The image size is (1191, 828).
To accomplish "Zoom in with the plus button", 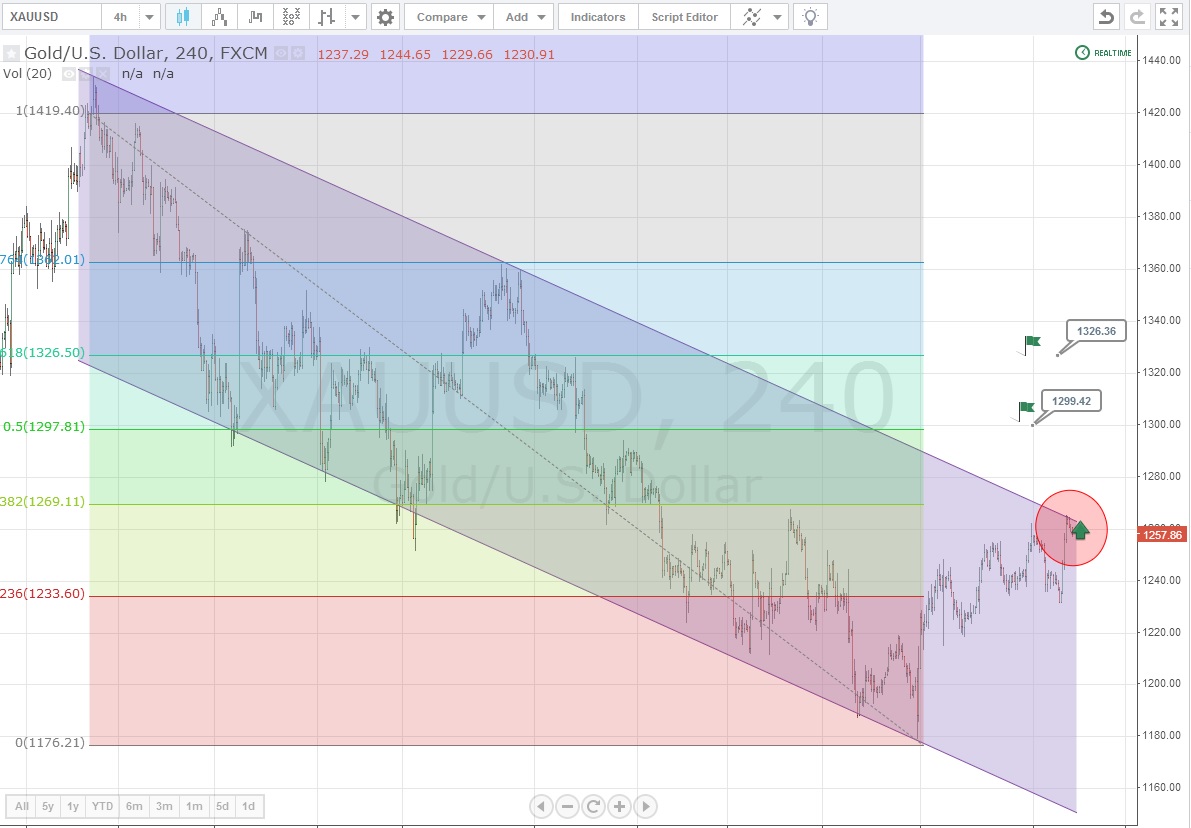I will click(x=619, y=806).
